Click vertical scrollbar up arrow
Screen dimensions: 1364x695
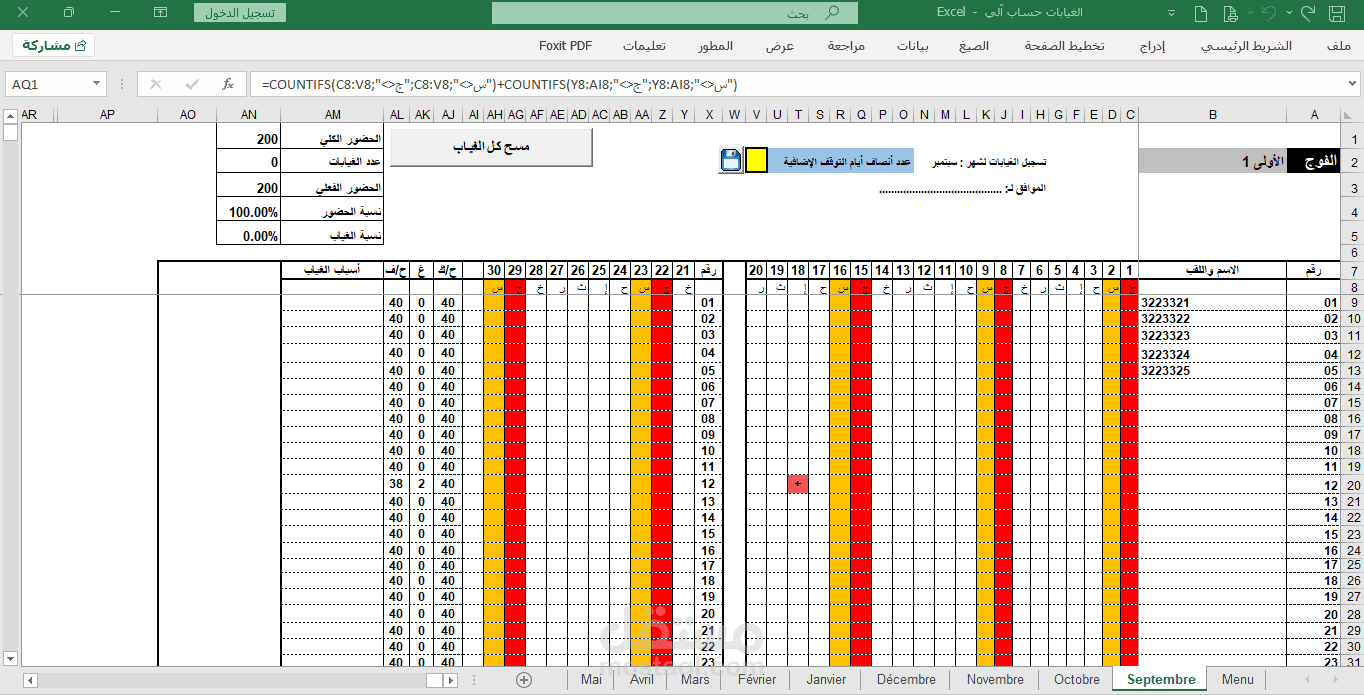pyautogui.click(x=10, y=115)
